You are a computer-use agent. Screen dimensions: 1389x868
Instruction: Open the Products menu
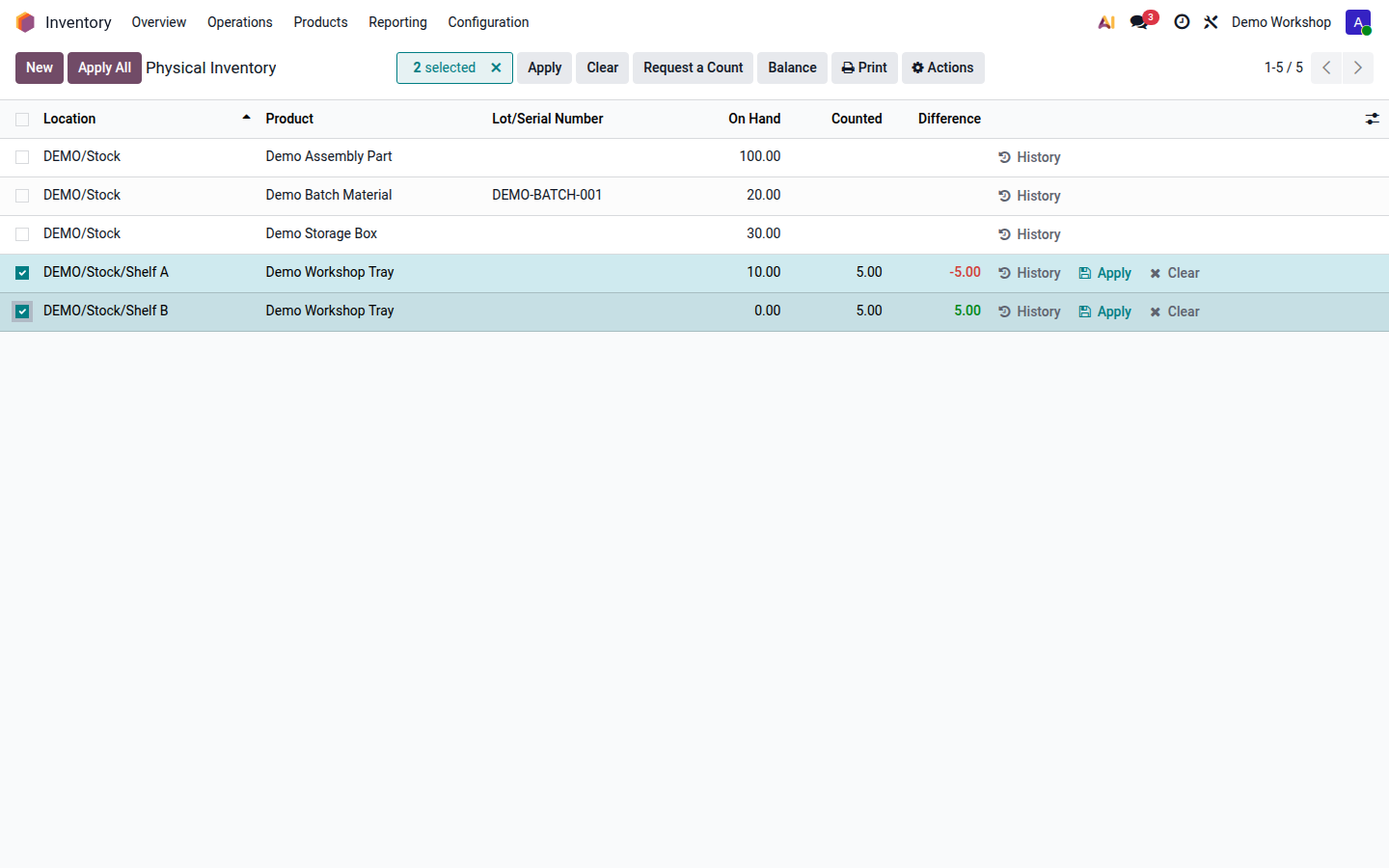(320, 22)
